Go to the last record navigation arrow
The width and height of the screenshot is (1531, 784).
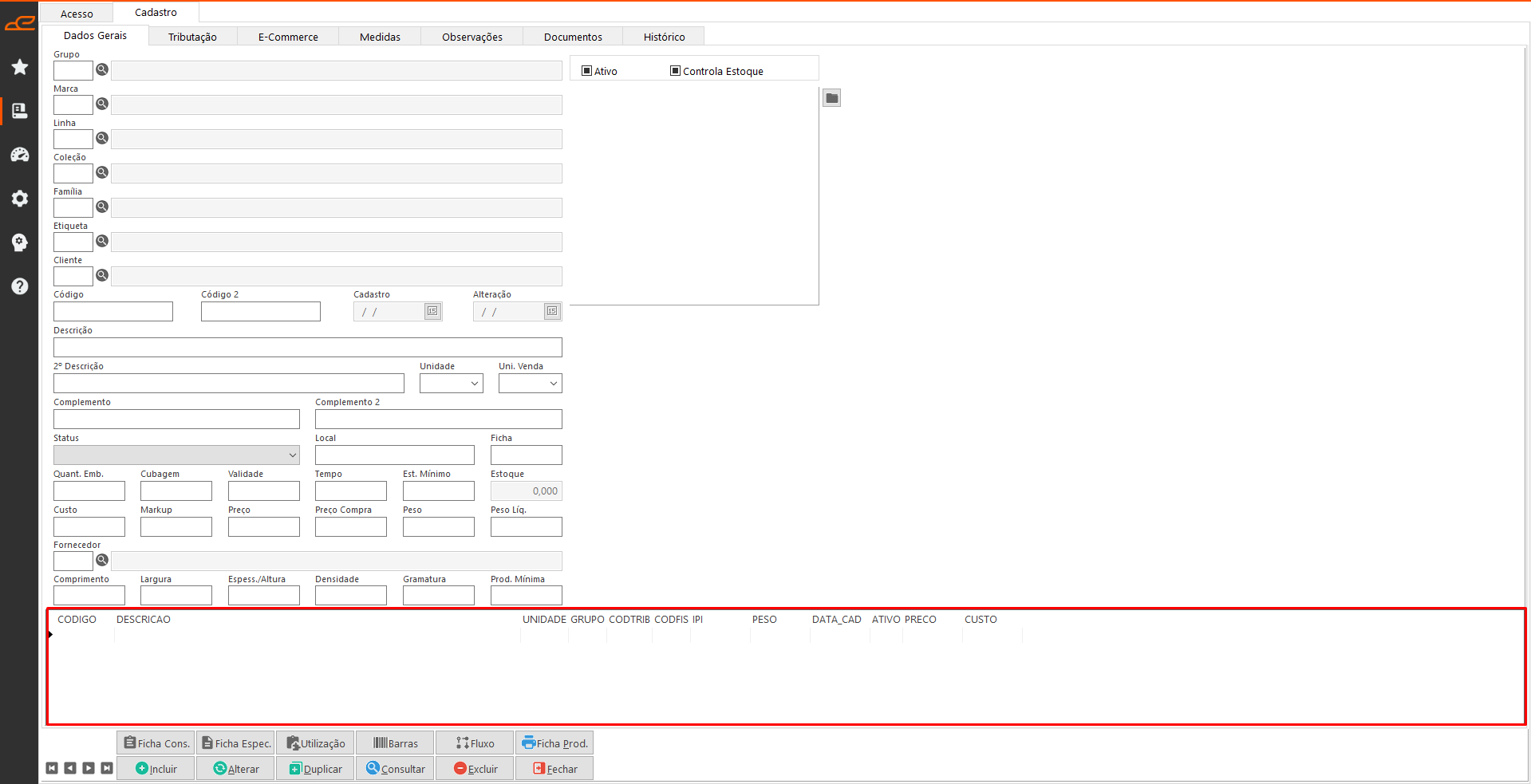[x=107, y=768]
